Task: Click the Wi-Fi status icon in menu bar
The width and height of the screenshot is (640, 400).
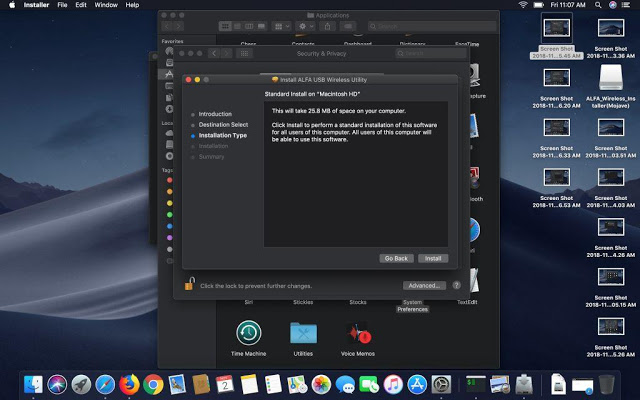Action: tap(523, 6)
